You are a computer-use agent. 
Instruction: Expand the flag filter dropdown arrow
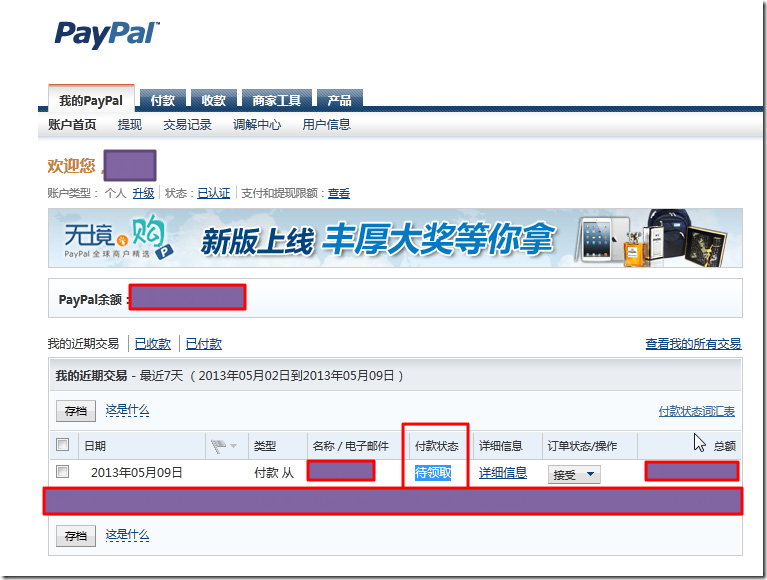coord(233,446)
